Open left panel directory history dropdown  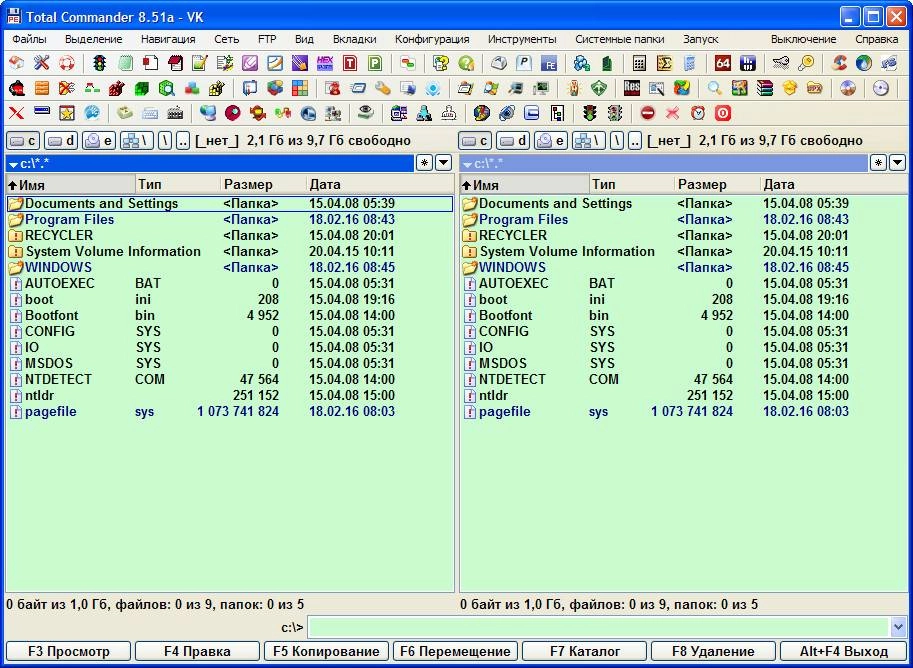444,163
